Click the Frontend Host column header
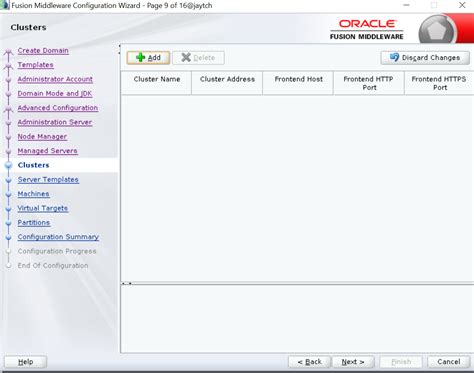The width and height of the screenshot is (474, 373). point(298,83)
